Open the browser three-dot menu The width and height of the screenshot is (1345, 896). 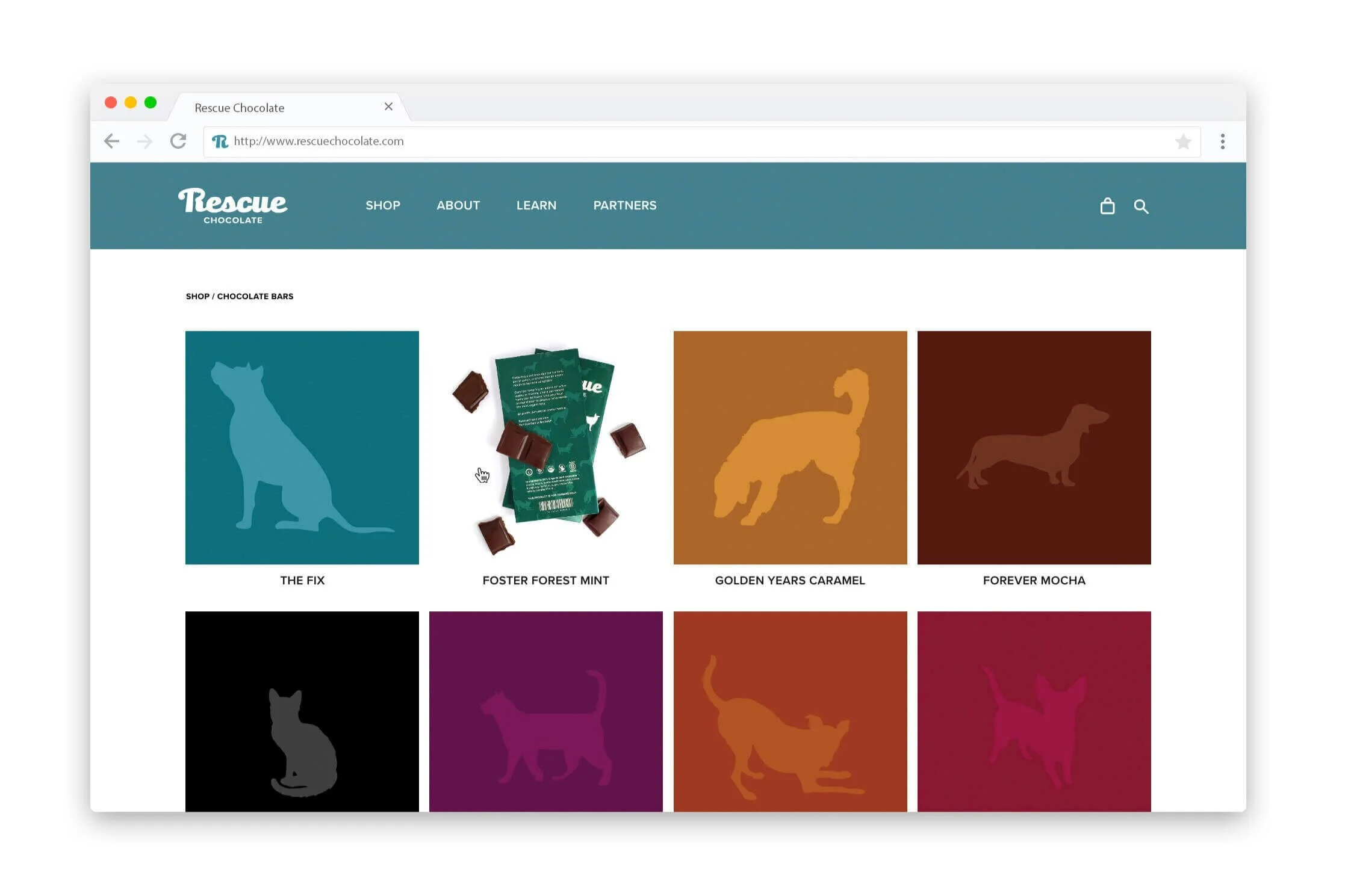coord(1222,142)
